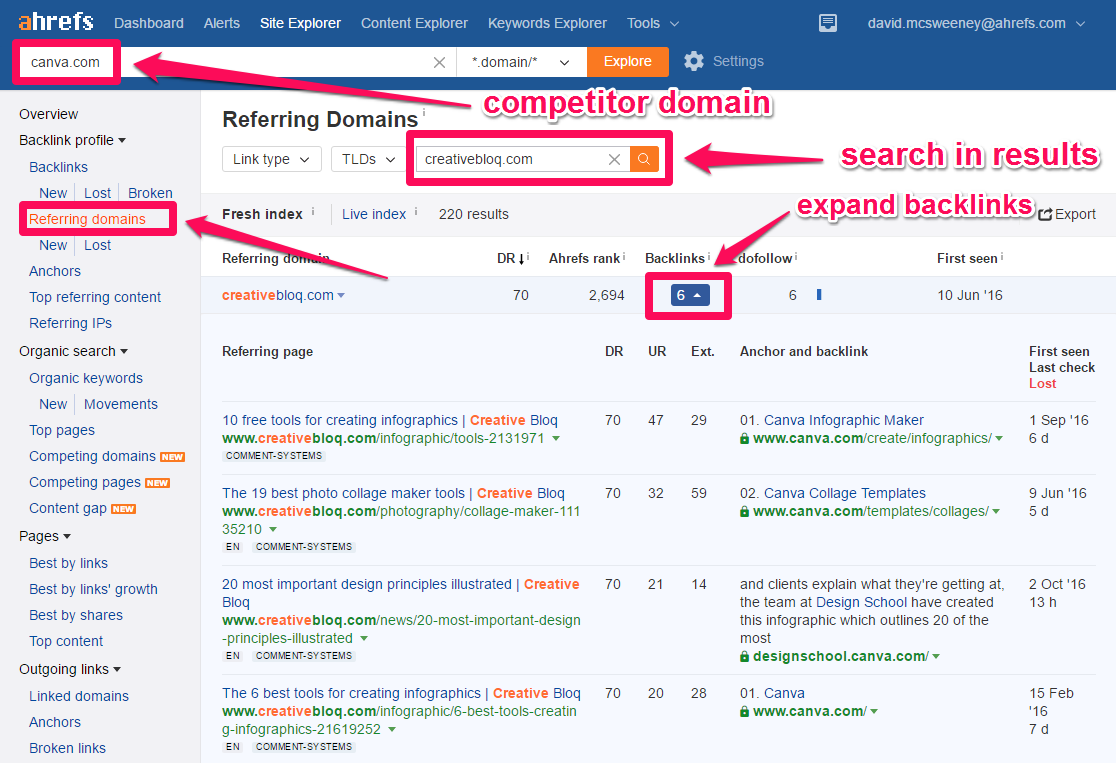Open Overview in the sidebar

48,114
